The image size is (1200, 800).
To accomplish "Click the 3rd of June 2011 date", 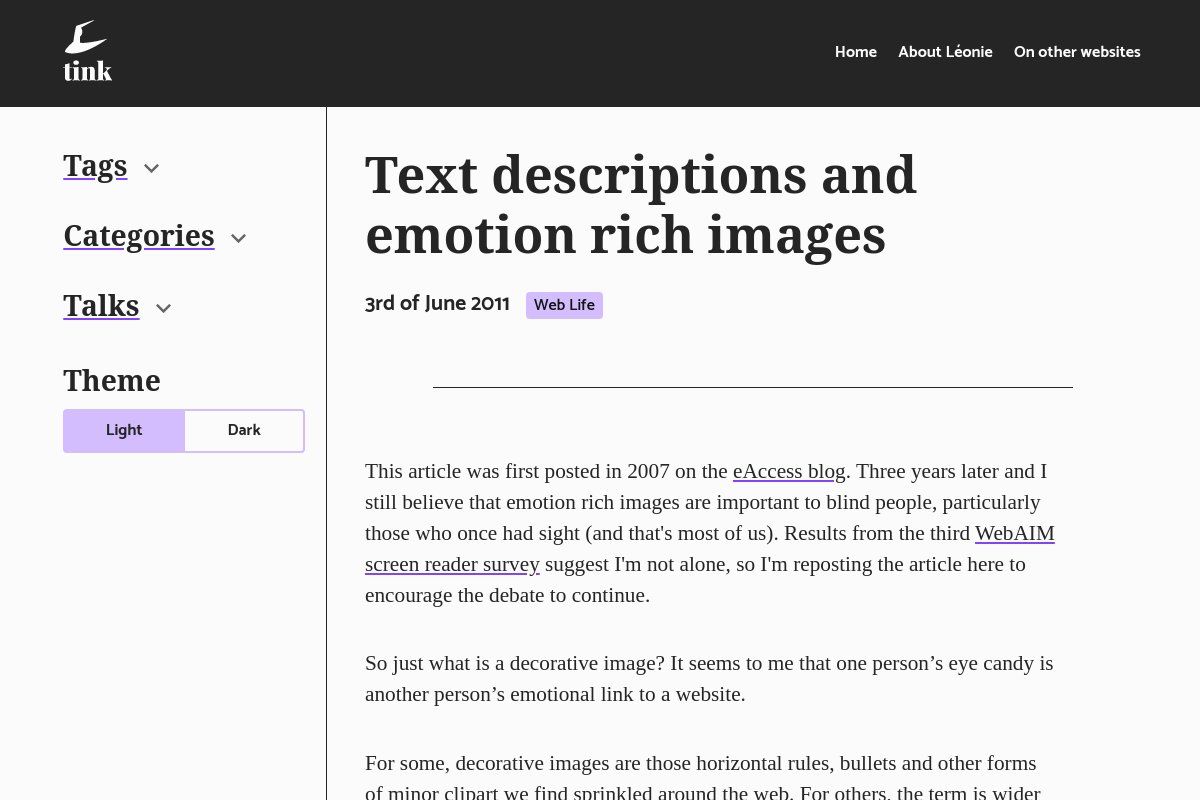I will [437, 304].
